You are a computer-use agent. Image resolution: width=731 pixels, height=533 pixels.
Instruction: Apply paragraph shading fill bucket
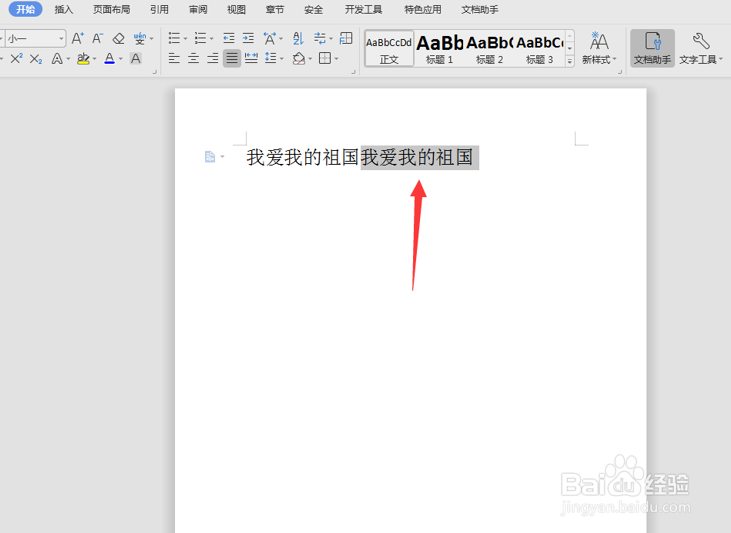[x=299, y=59]
